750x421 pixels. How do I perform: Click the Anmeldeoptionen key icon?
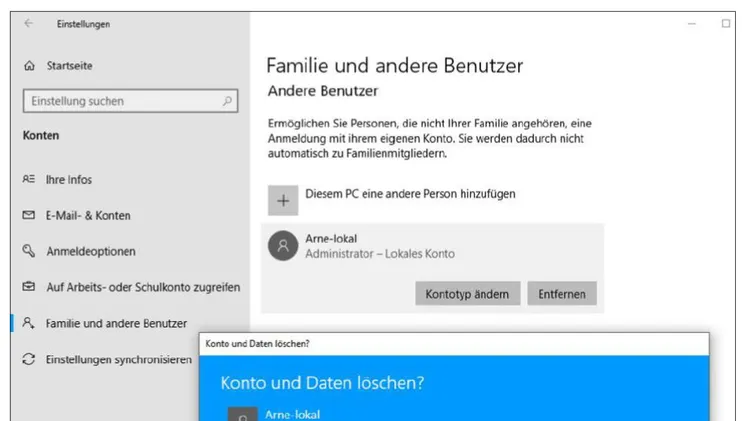[29, 251]
